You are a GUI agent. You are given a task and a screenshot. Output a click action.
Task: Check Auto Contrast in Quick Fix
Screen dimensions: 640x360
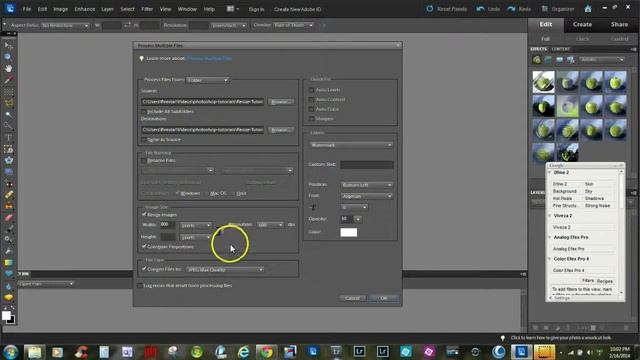click(311, 100)
